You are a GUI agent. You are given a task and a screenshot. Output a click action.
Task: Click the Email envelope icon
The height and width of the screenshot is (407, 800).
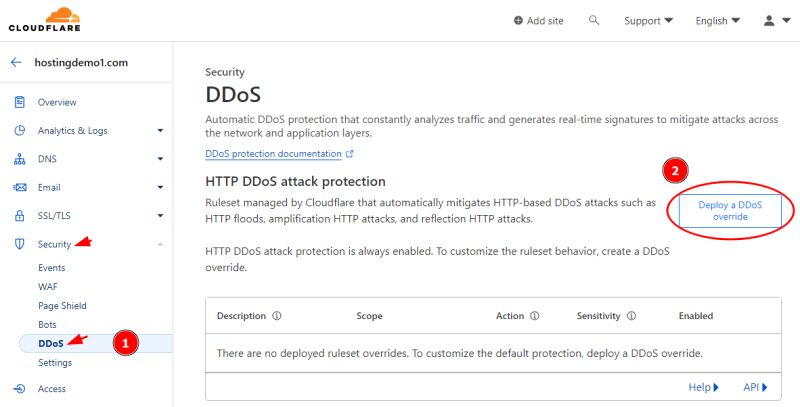[19, 187]
